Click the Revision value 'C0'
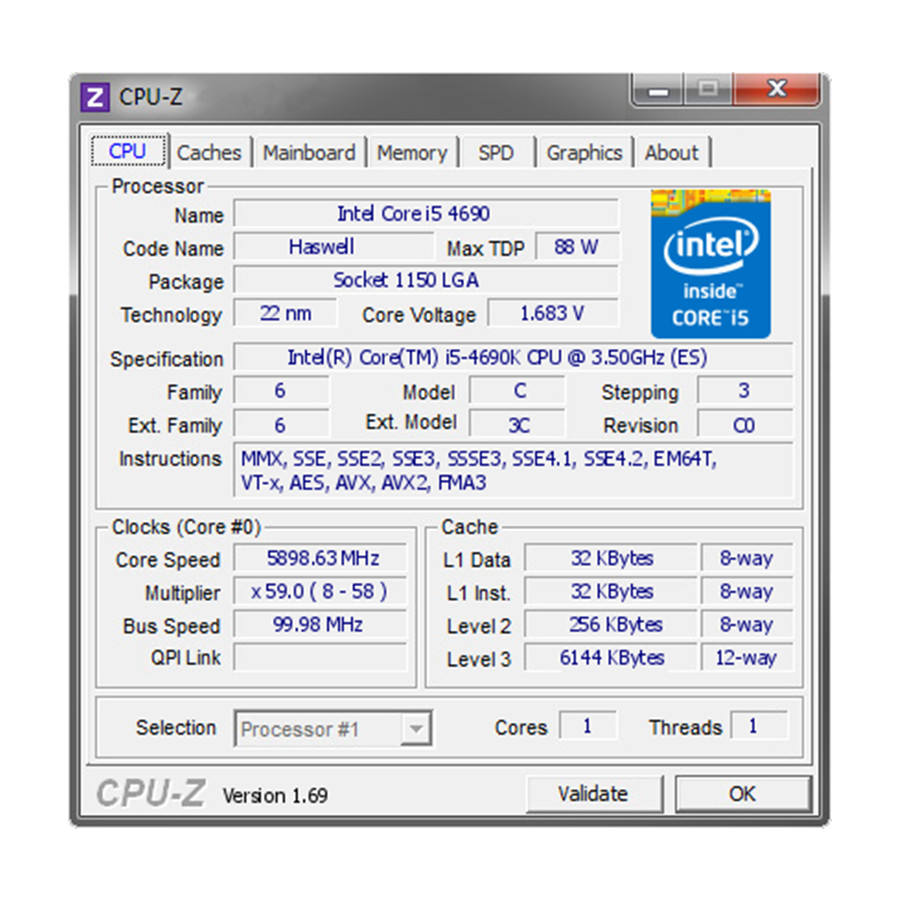The image size is (900, 900). click(x=745, y=425)
